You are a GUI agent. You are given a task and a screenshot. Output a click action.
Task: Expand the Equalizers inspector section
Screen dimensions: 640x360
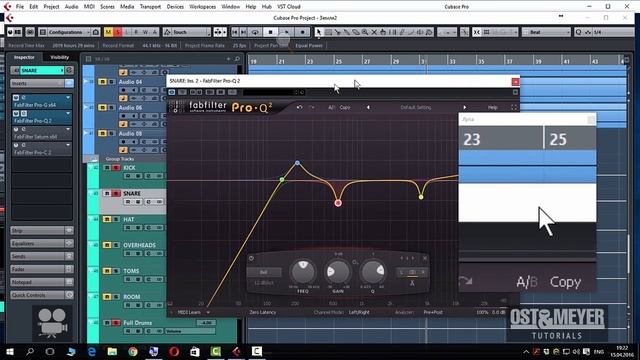(42, 243)
